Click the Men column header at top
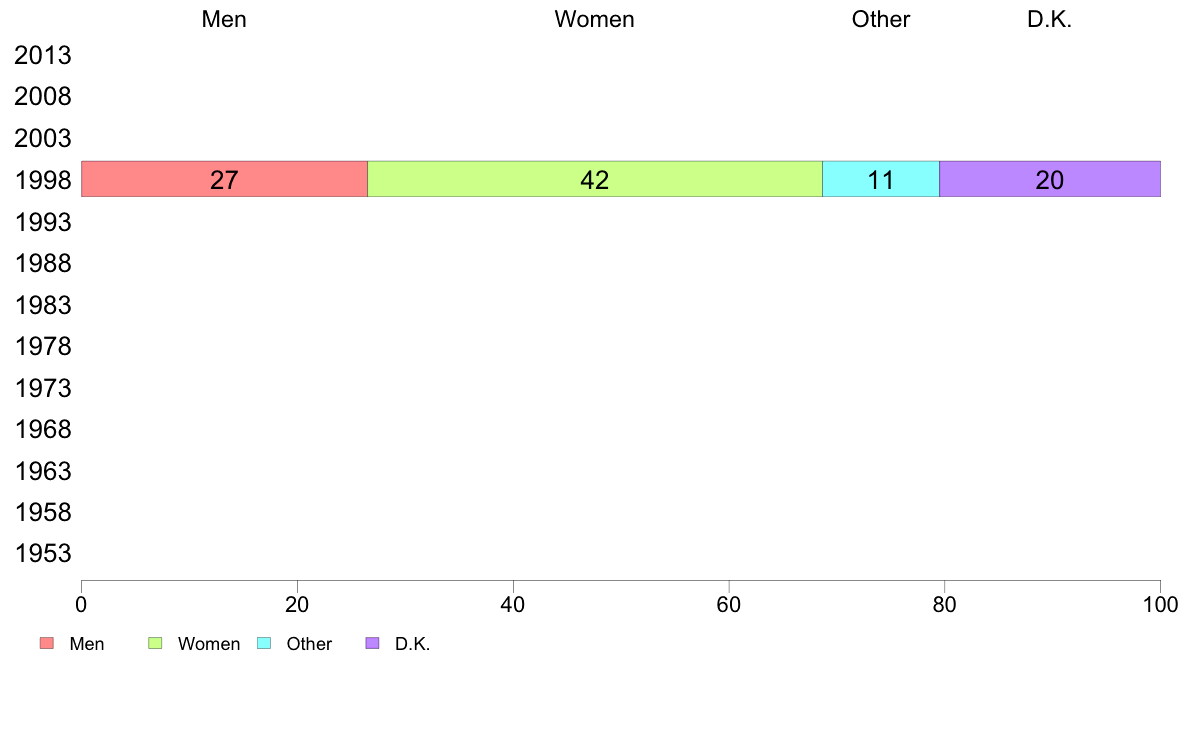This screenshot has width=1188, height=736. pyautogui.click(x=224, y=19)
